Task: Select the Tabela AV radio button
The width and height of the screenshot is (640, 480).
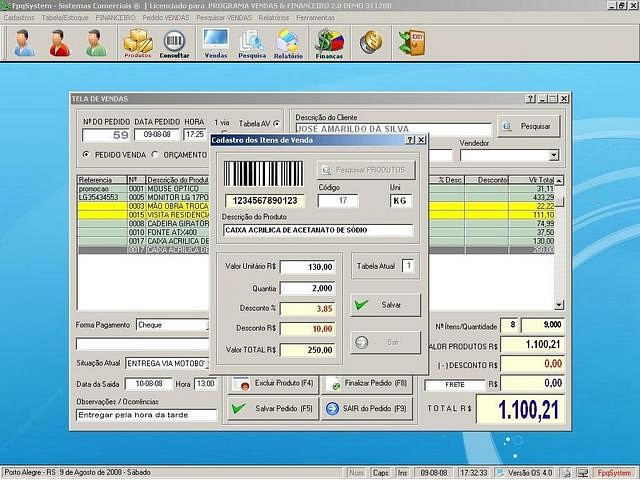Action: pos(277,122)
